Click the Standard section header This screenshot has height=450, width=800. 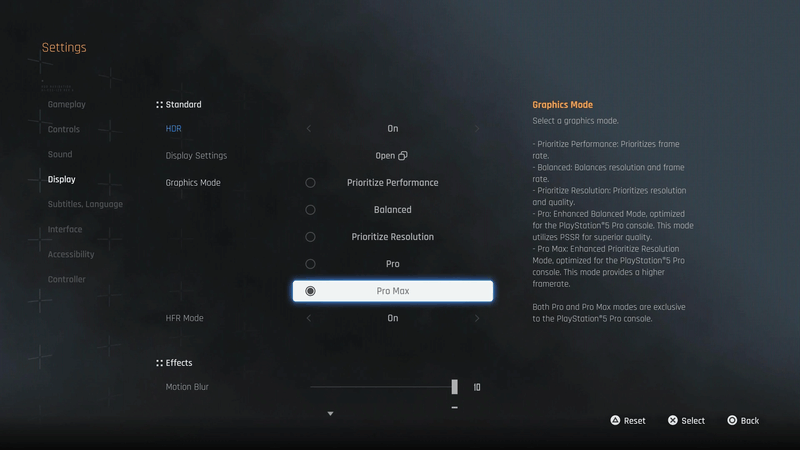pyautogui.click(x=183, y=105)
